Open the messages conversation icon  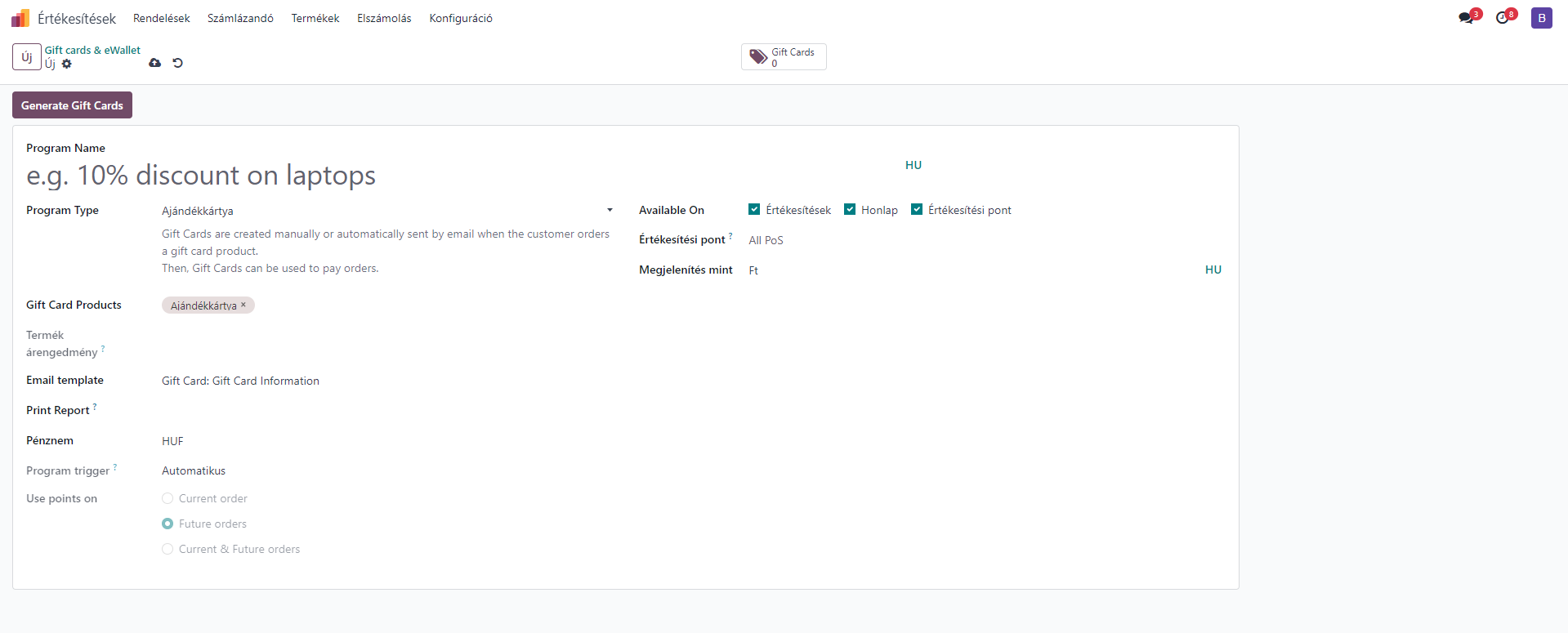pyautogui.click(x=1466, y=18)
